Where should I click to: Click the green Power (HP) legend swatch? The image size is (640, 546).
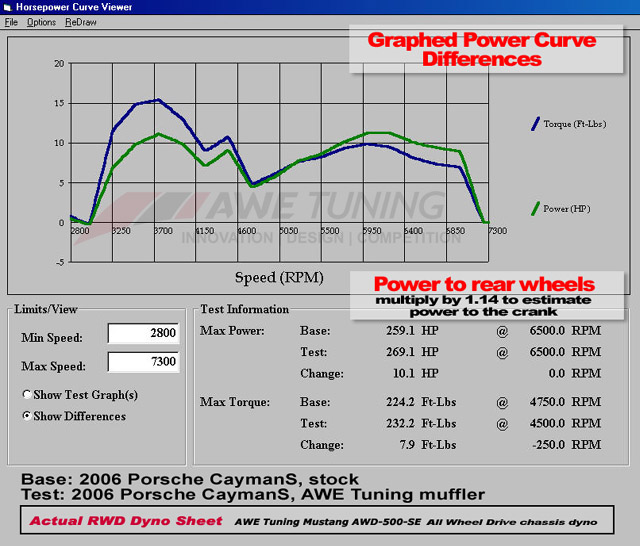535,209
